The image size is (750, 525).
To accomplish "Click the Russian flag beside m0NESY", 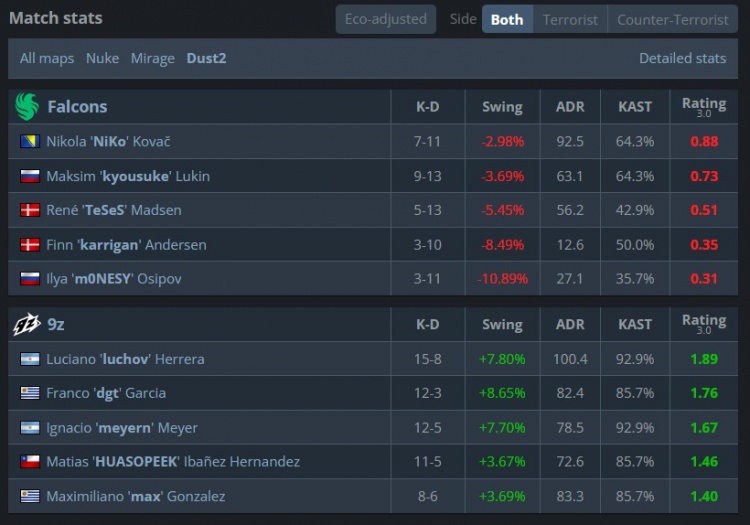I will coord(30,279).
